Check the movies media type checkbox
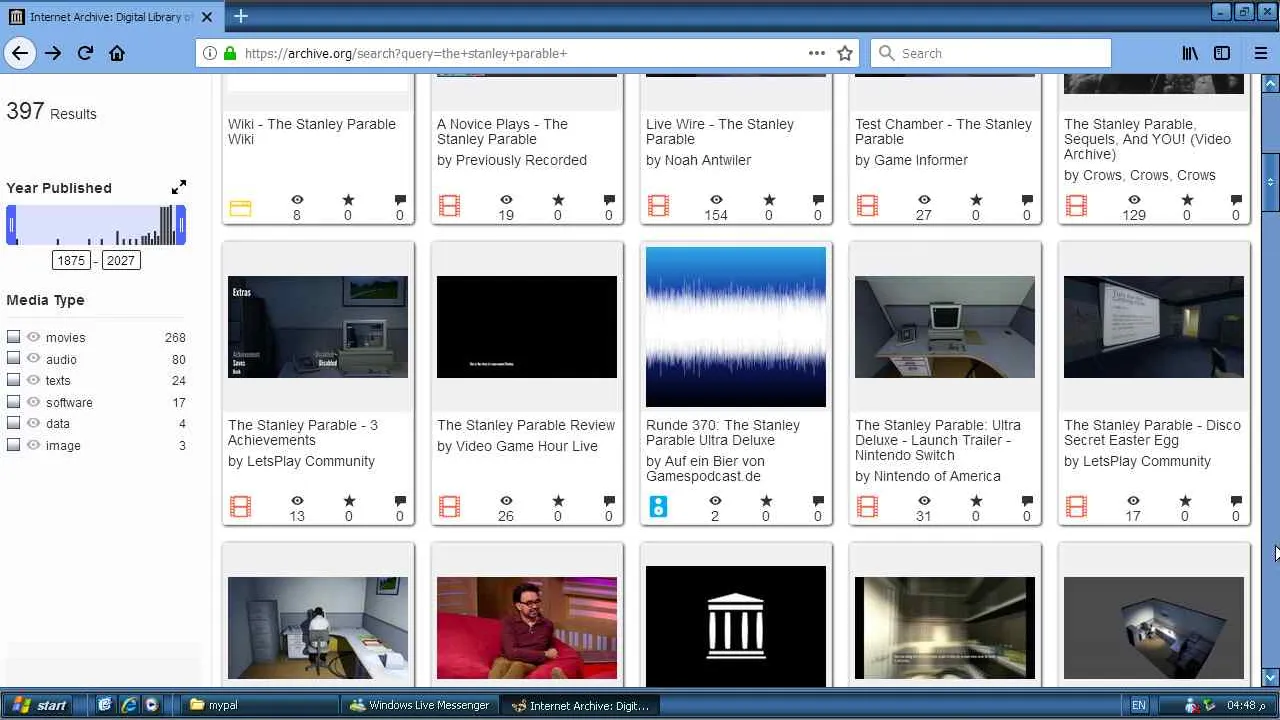The height and width of the screenshot is (720, 1280). [13, 337]
